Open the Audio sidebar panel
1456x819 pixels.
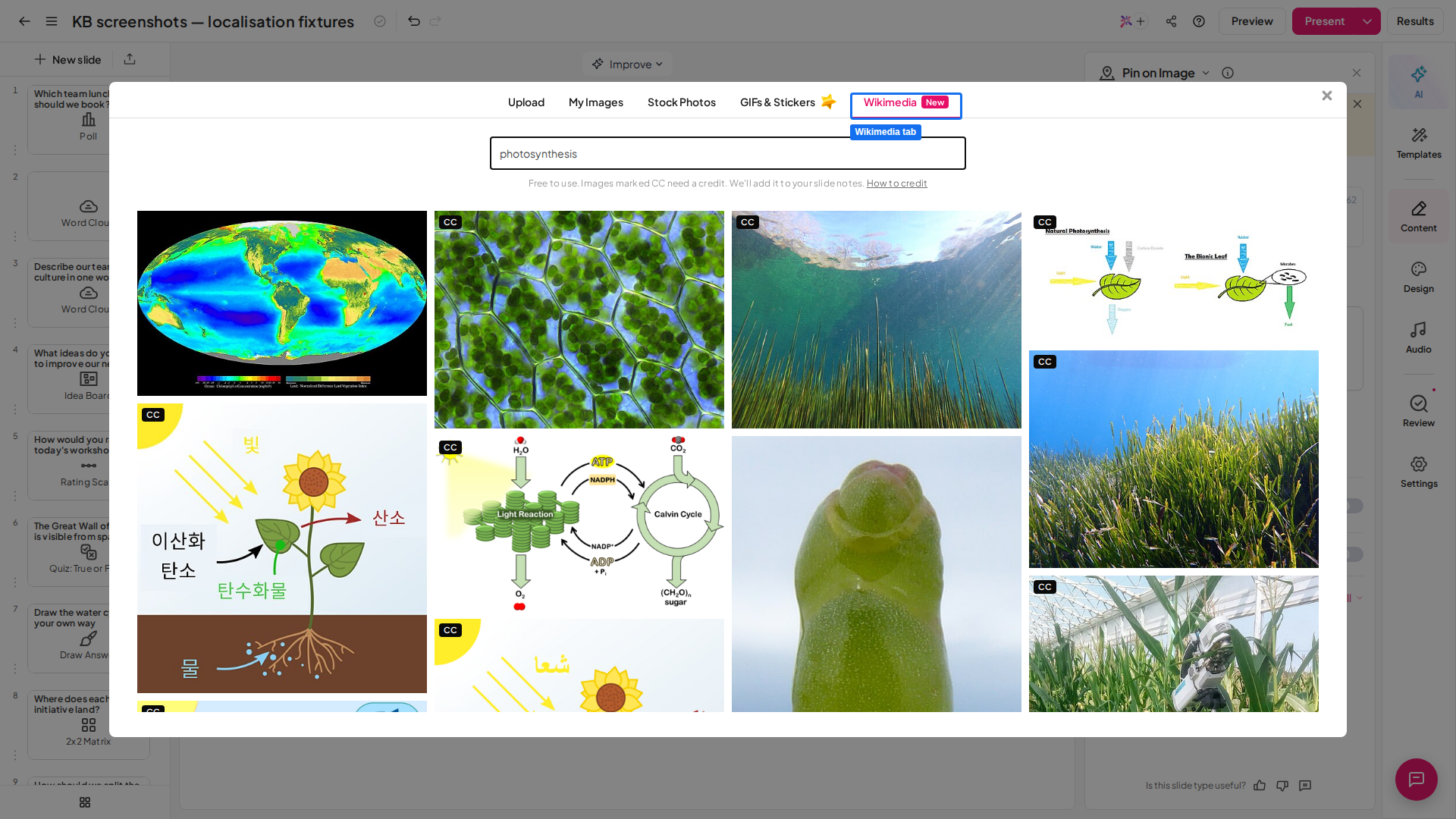coord(1418,338)
